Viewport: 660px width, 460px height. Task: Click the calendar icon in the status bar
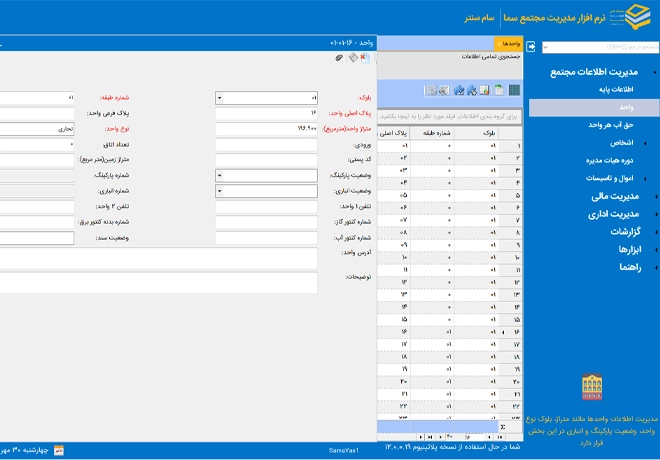coord(58,451)
